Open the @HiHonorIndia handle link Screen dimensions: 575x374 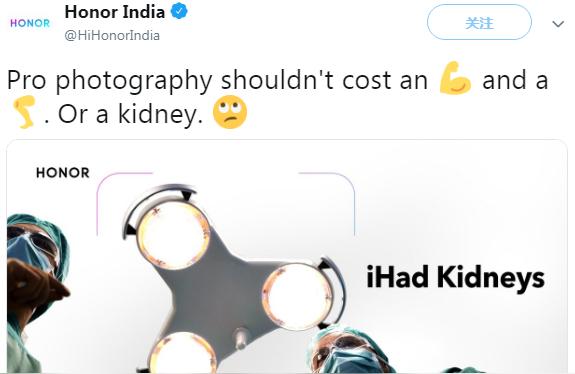(x=112, y=36)
